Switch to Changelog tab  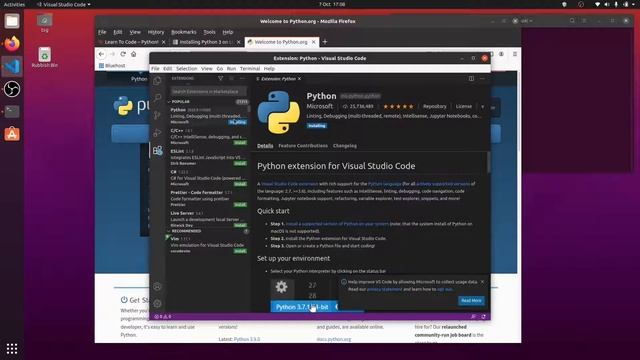pos(344,146)
